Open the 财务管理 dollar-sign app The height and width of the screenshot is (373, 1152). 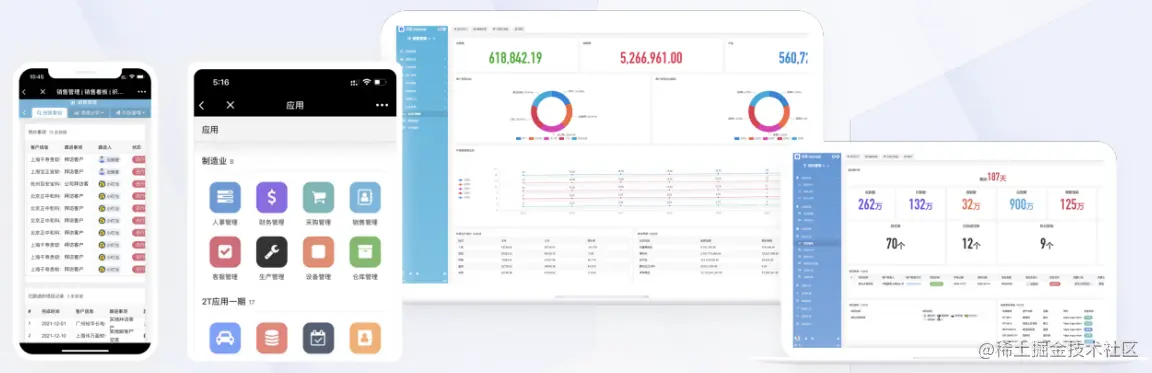point(272,198)
